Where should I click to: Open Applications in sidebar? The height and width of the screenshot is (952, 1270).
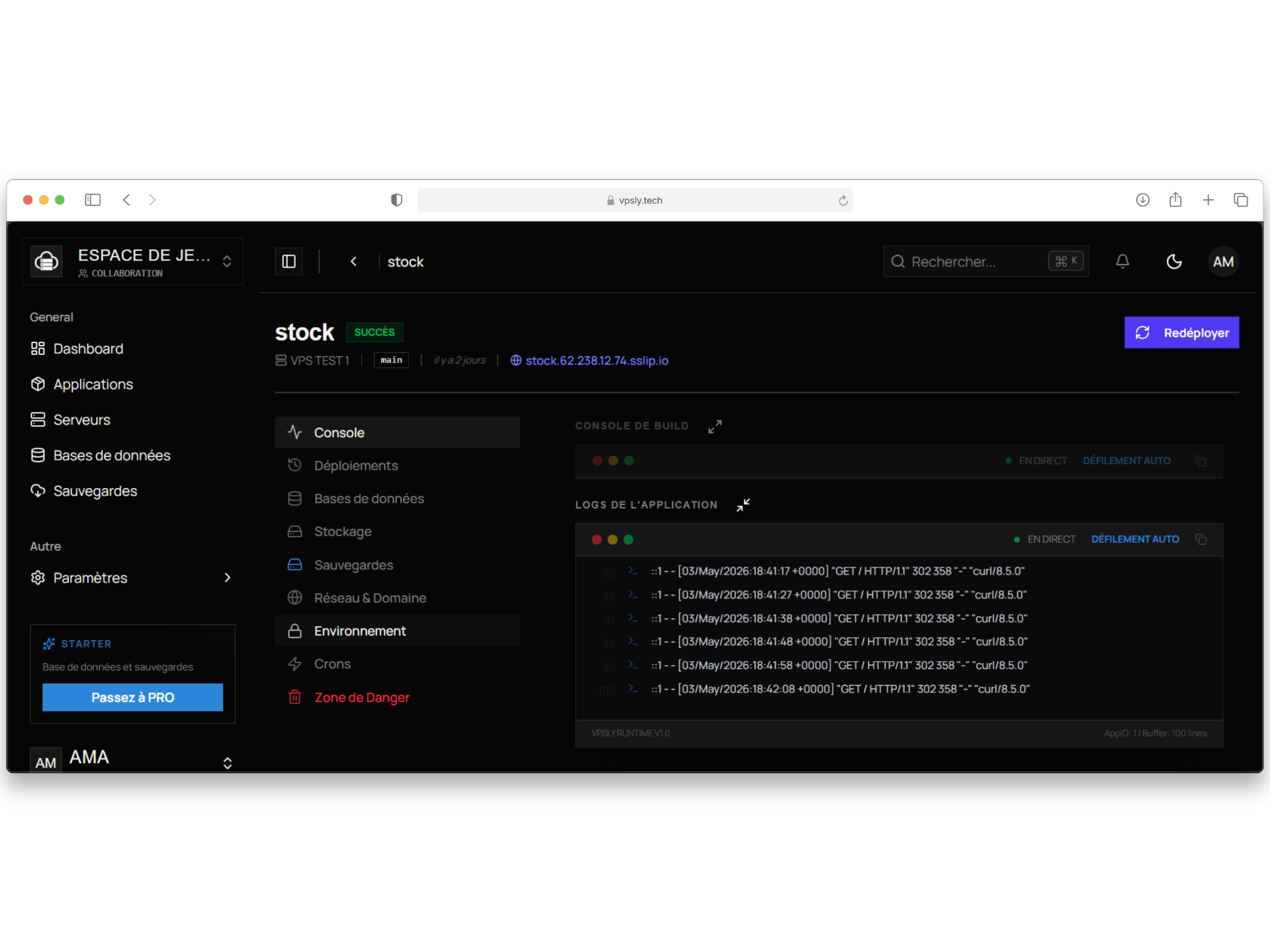(132, 384)
